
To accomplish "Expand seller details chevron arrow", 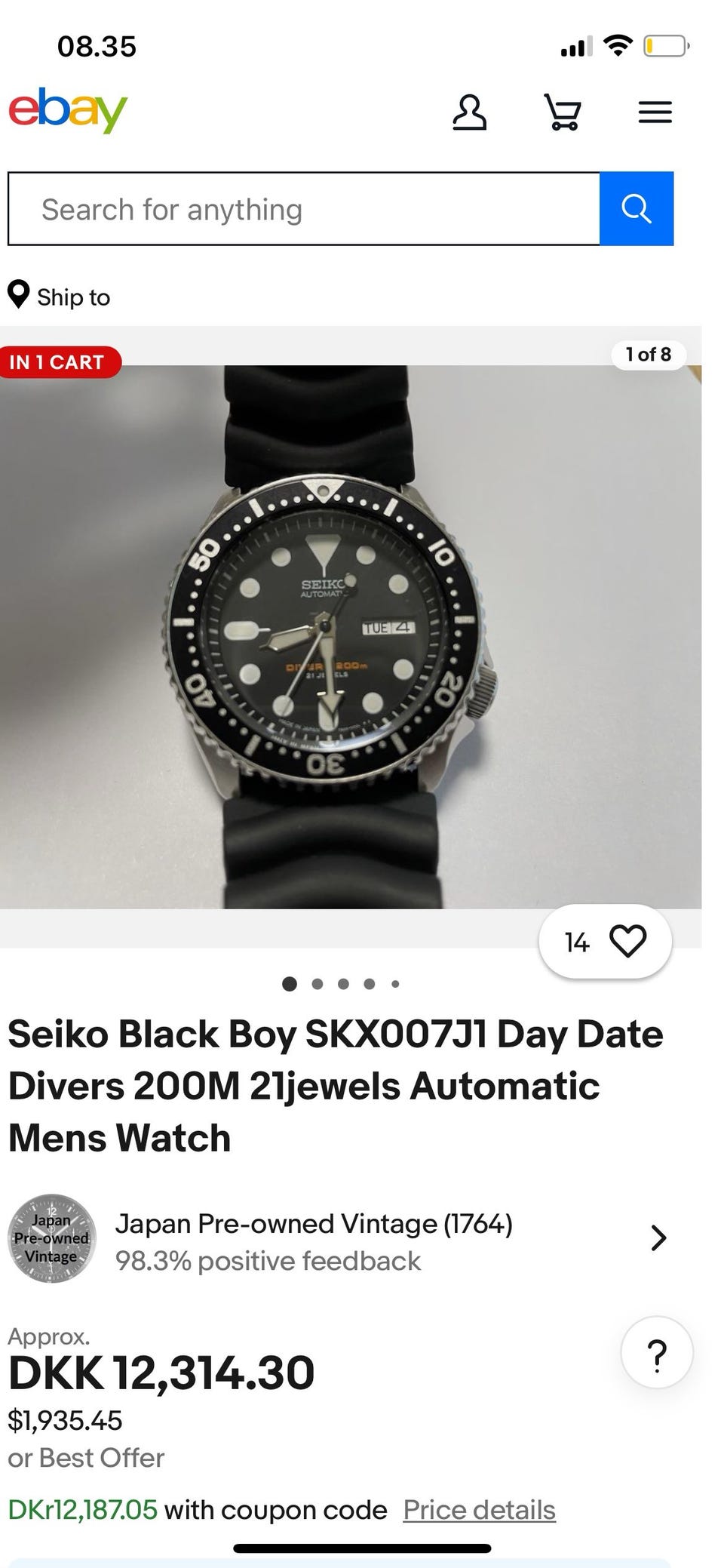I will 658,1238.
